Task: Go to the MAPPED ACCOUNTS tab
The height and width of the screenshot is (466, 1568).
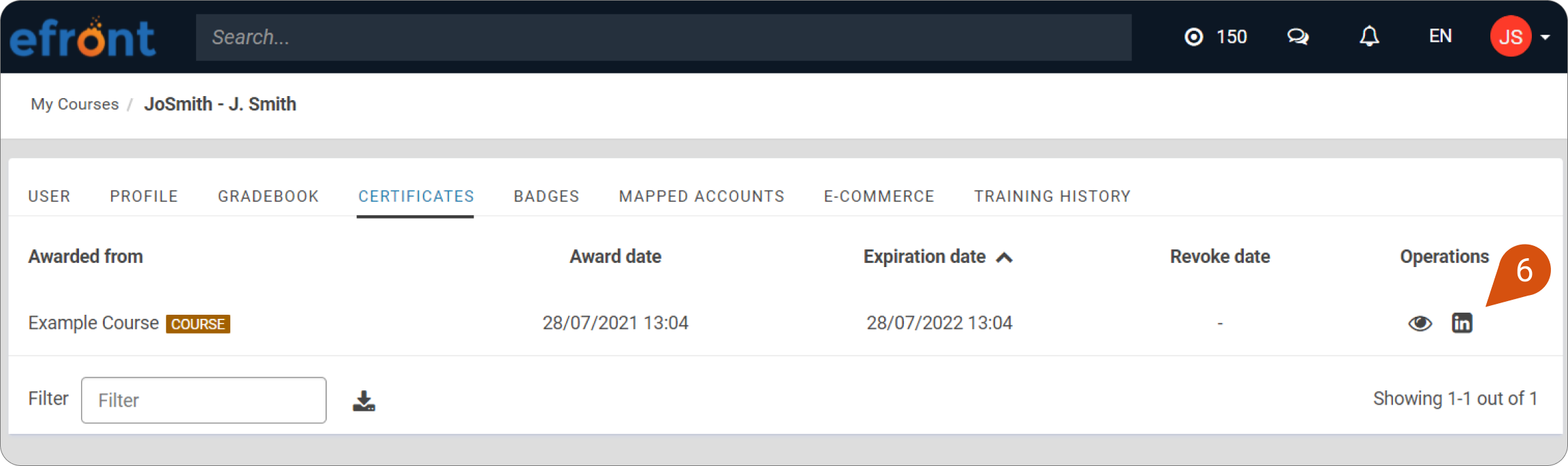Action: [x=702, y=196]
